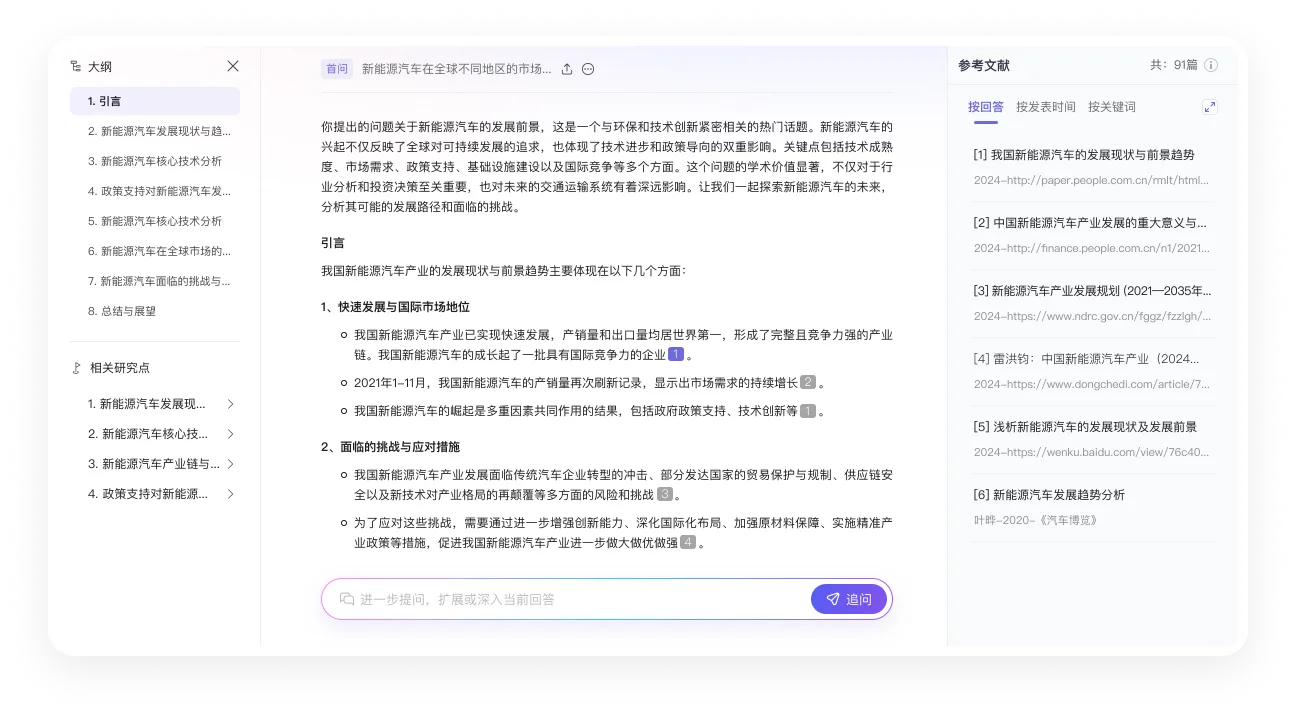Expand related topic 新能源汽车产业链与...
The image size is (1296, 716).
(231, 463)
